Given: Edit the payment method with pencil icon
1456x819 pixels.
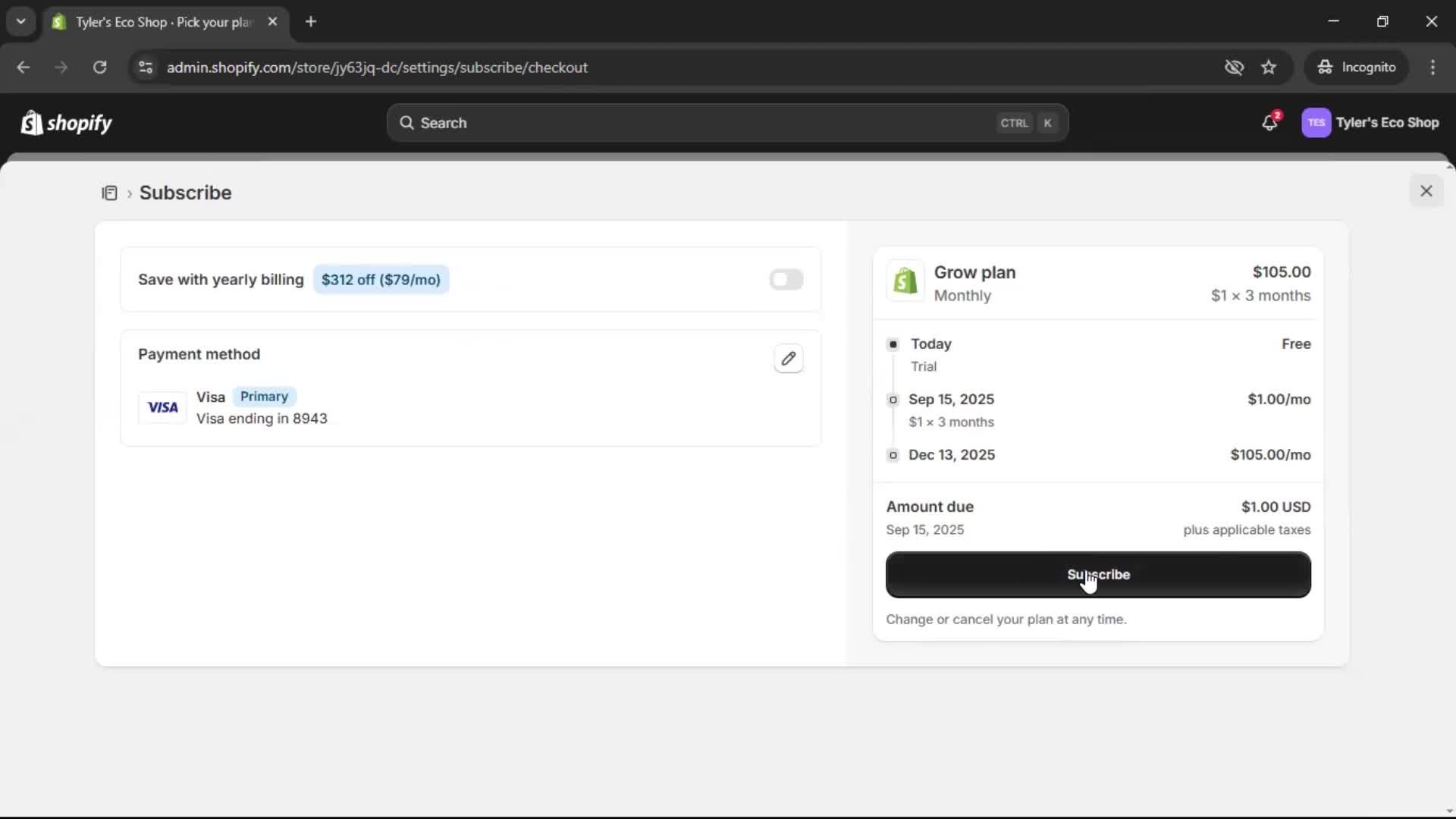Looking at the screenshot, I should (x=789, y=358).
